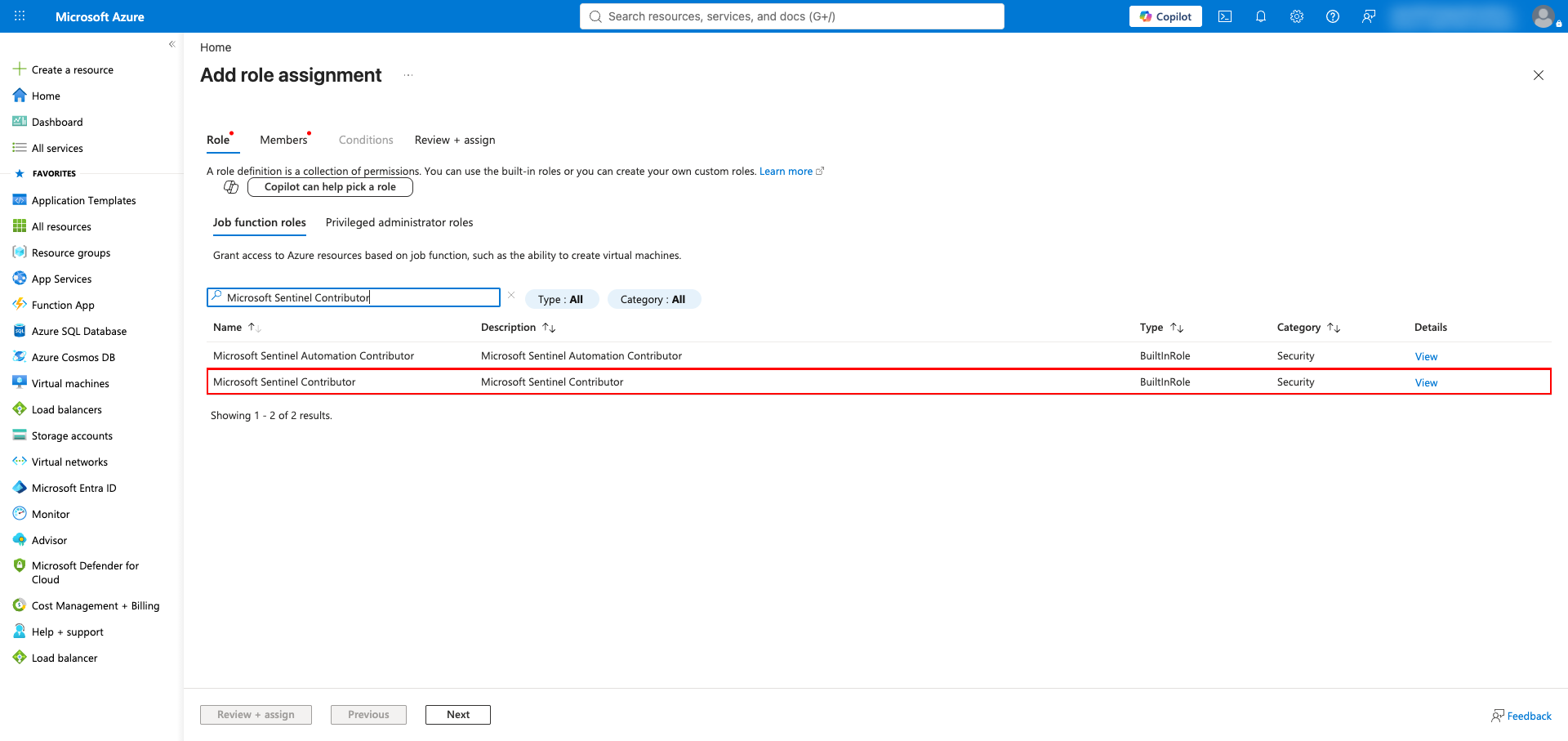Click the role search input field
Image resolution: width=1568 pixels, height=741 pixels.
(354, 297)
